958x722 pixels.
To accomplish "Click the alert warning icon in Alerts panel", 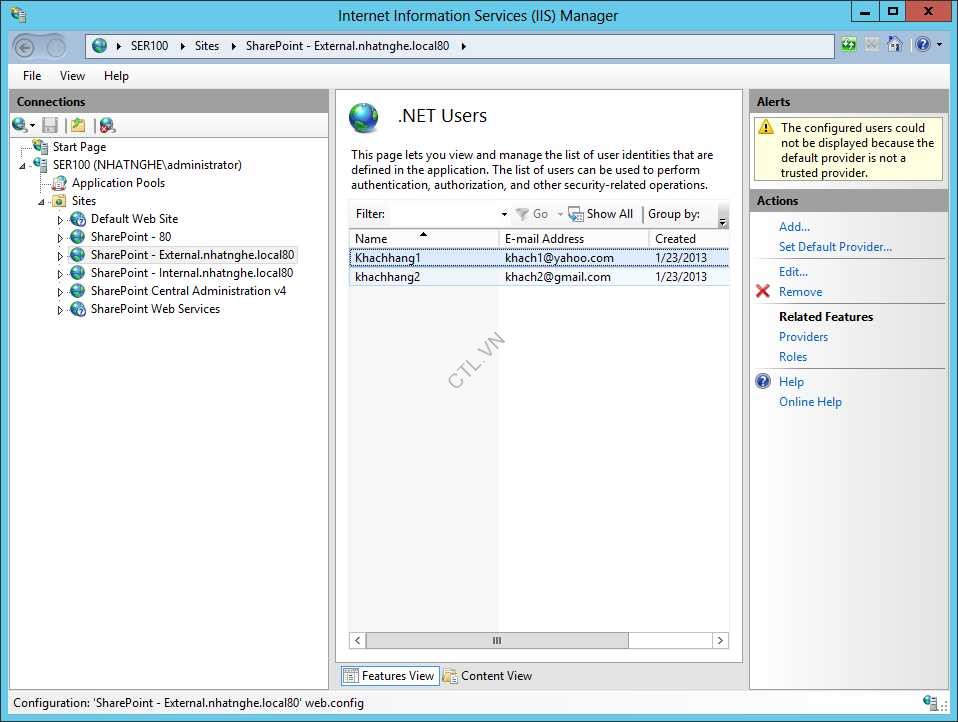I will (x=766, y=127).
